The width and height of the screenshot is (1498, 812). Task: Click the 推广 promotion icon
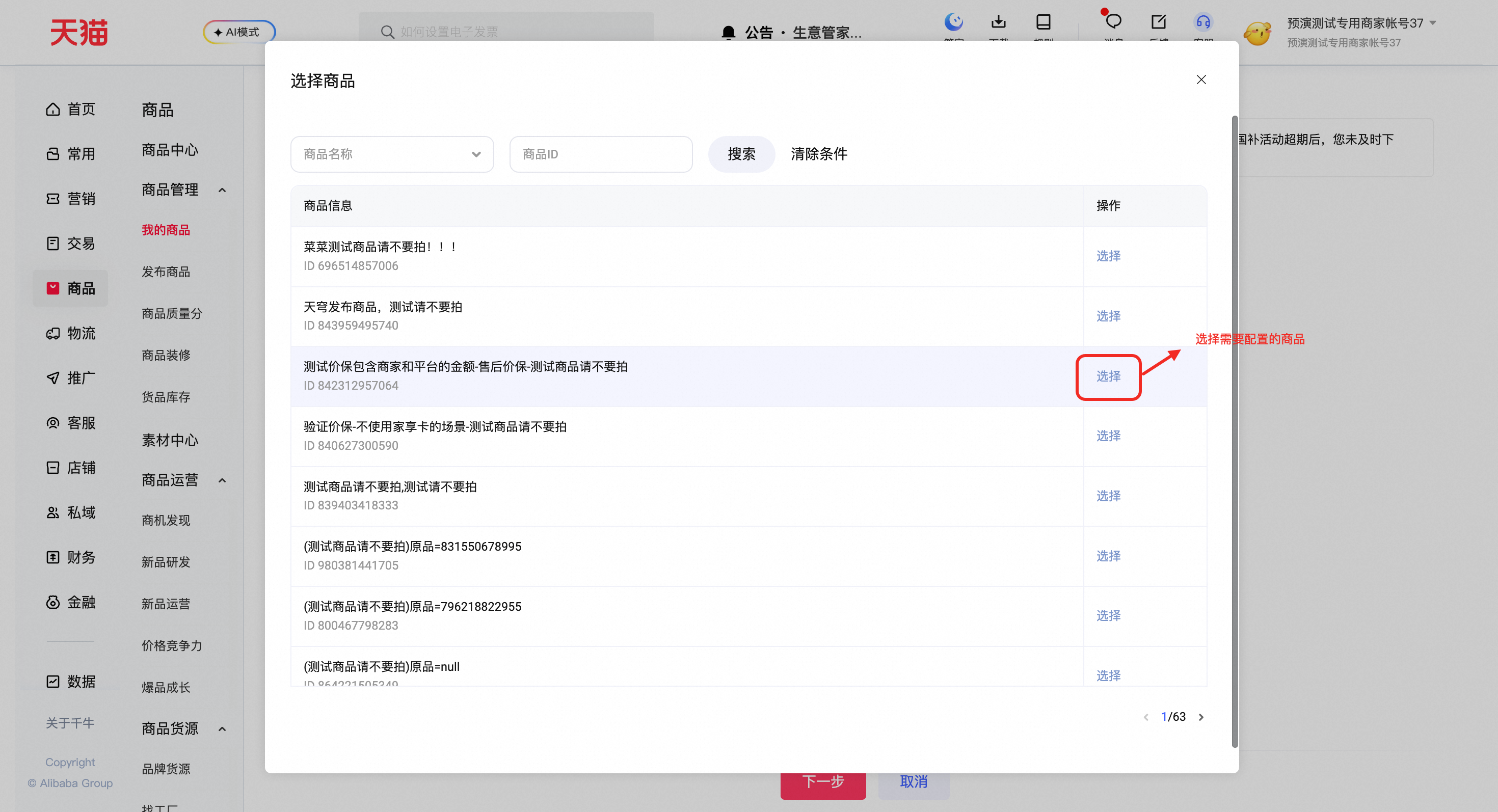tap(53, 378)
